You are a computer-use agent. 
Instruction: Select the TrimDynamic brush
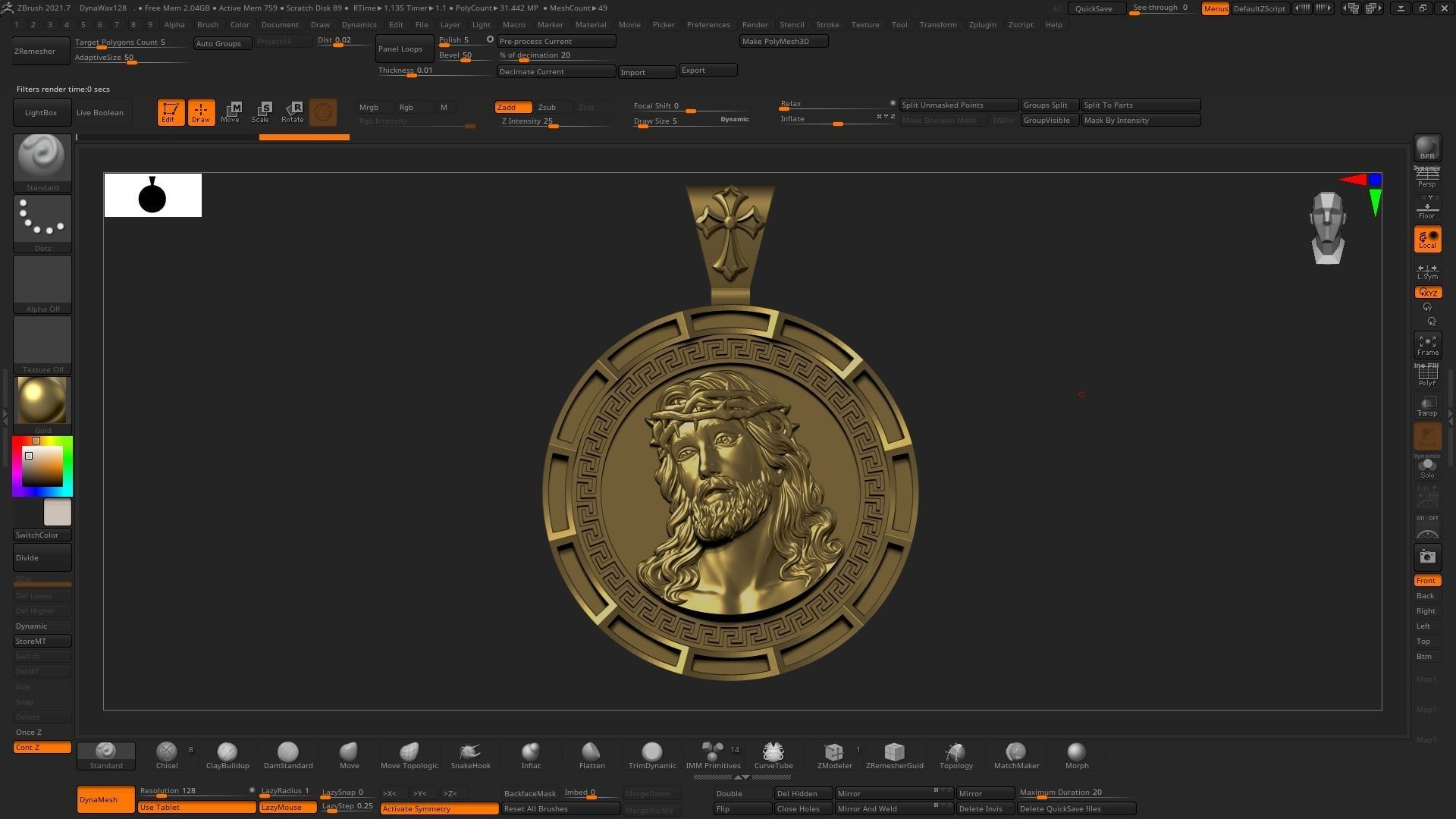click(x=652, y=755)
